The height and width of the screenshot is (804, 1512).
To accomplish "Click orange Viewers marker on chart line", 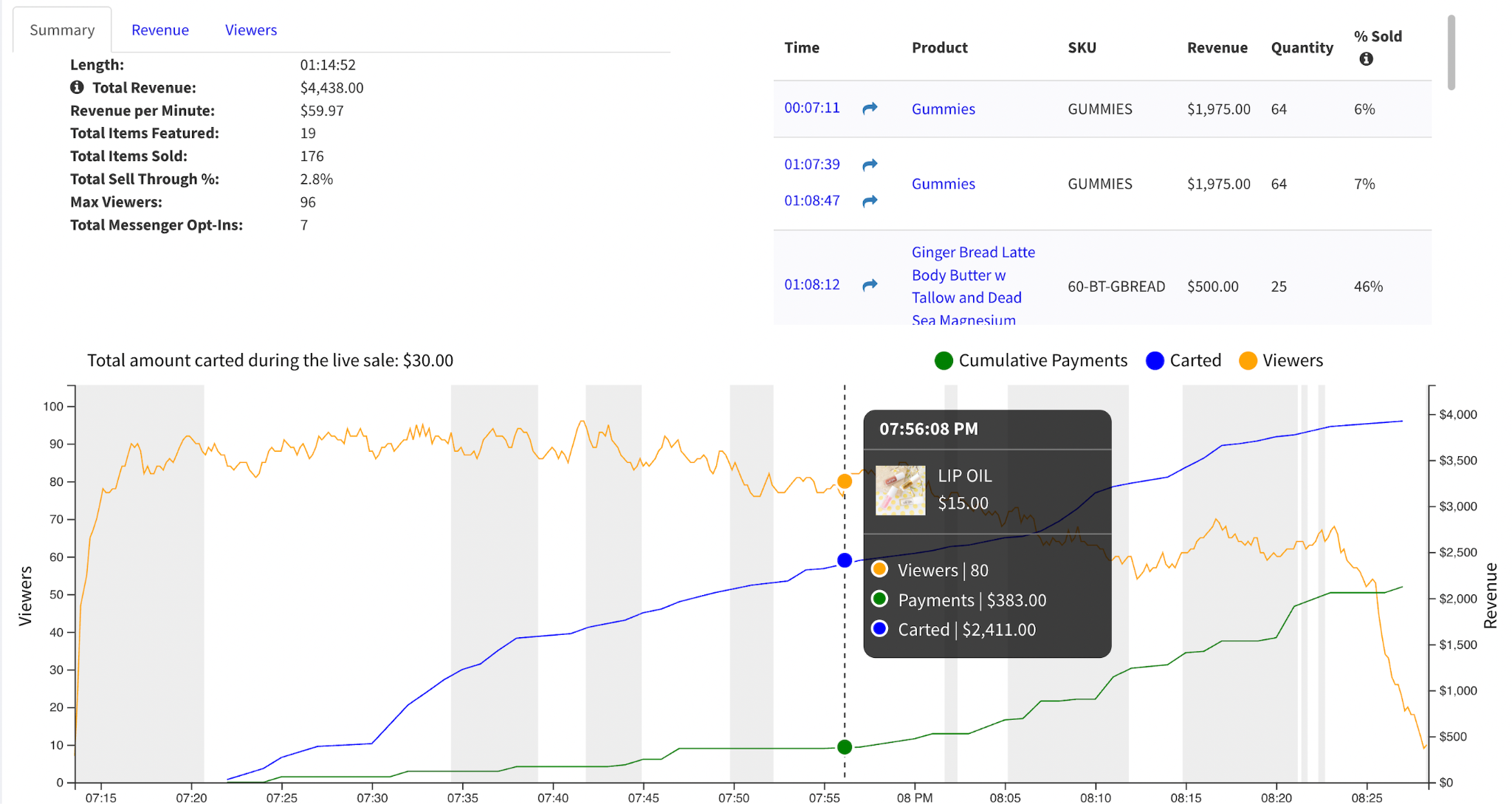I will (x=845, y=481).
